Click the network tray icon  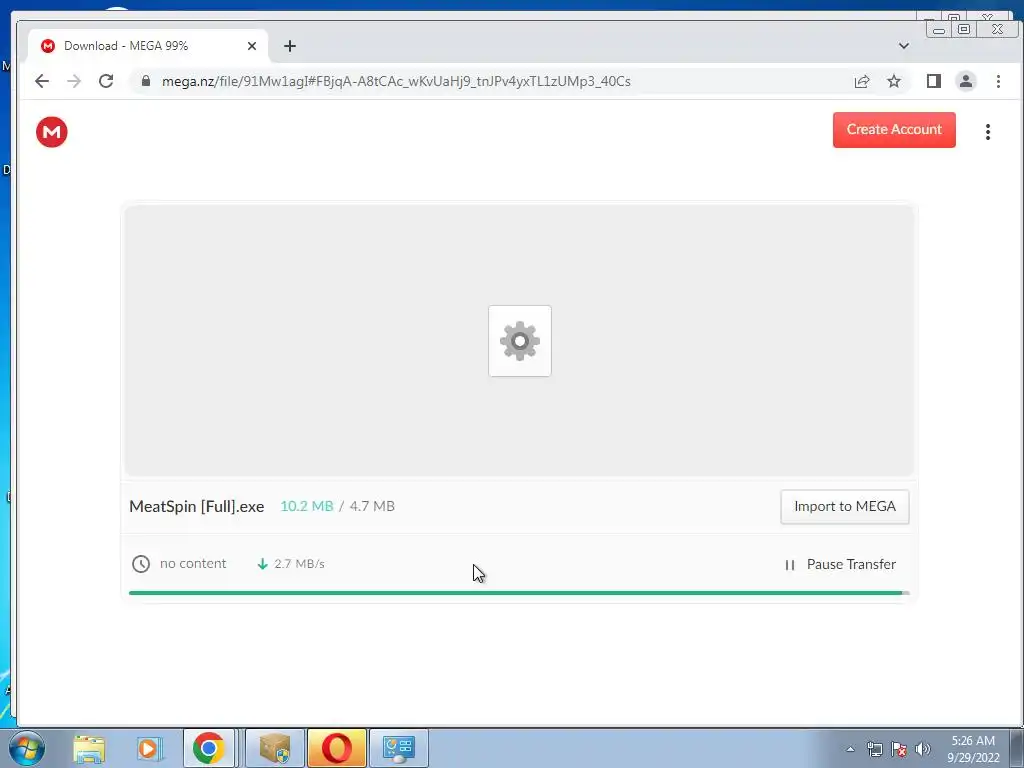coord(874,749)
